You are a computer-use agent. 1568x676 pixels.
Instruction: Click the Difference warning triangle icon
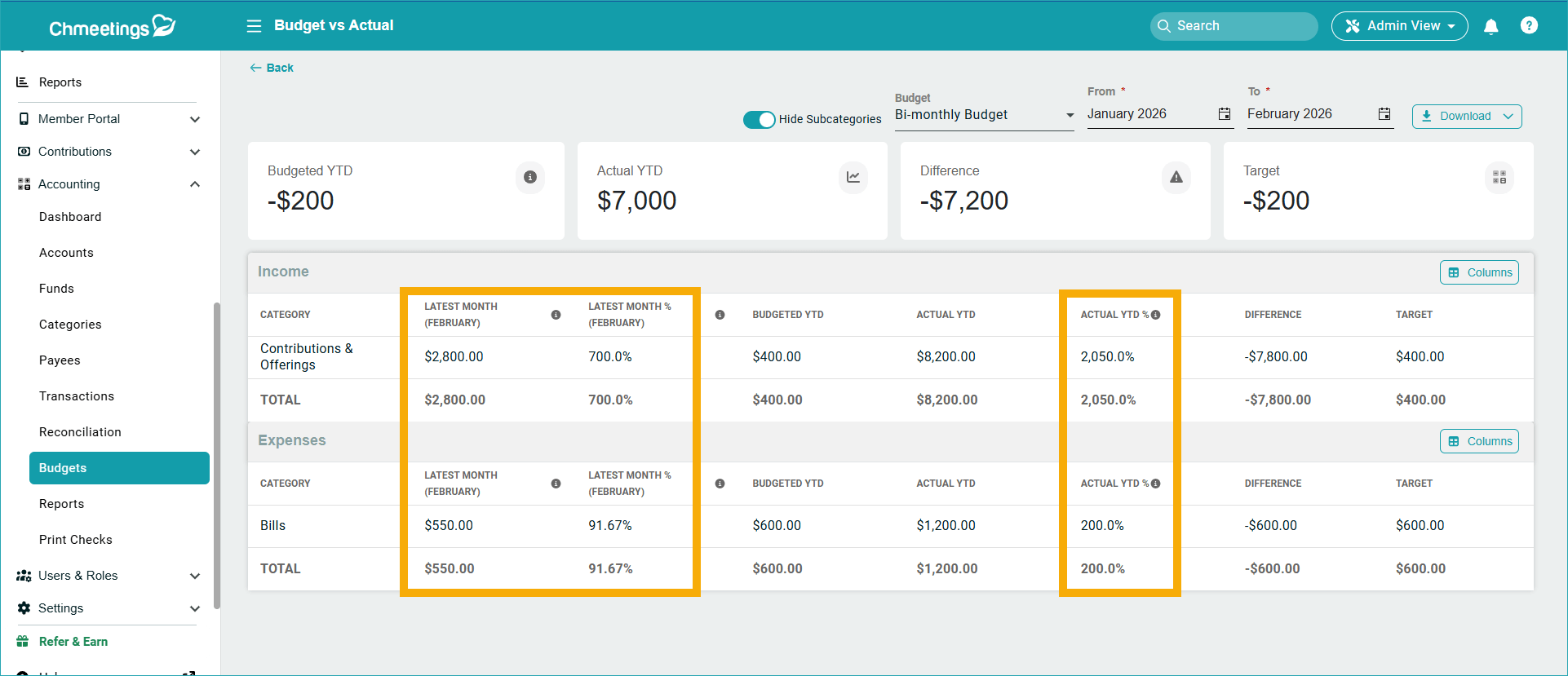click(x=1176, y=177)
